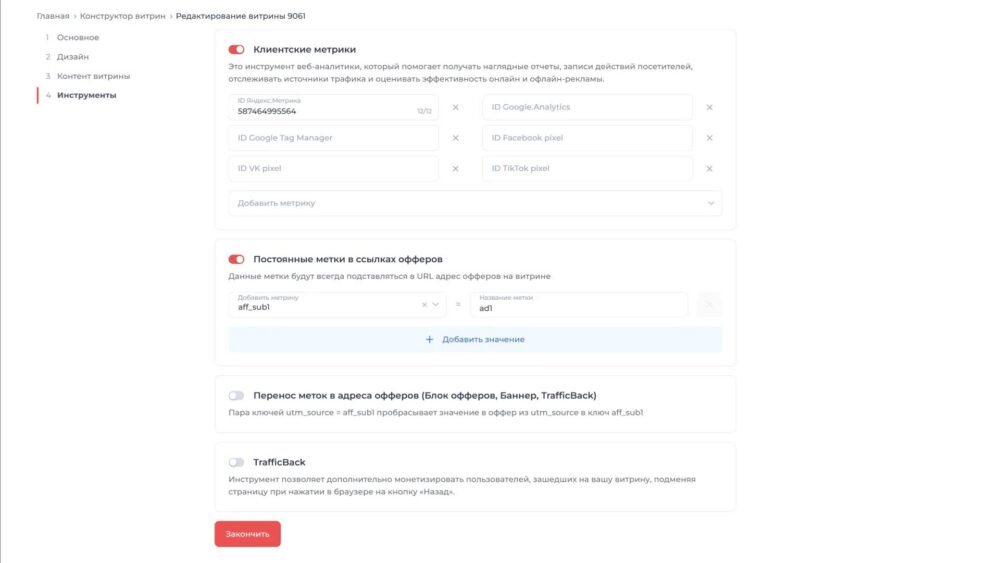The image size is (1000, 563).
Task: Open the Добавить метрику dropdown
Action: pos(475,203)
